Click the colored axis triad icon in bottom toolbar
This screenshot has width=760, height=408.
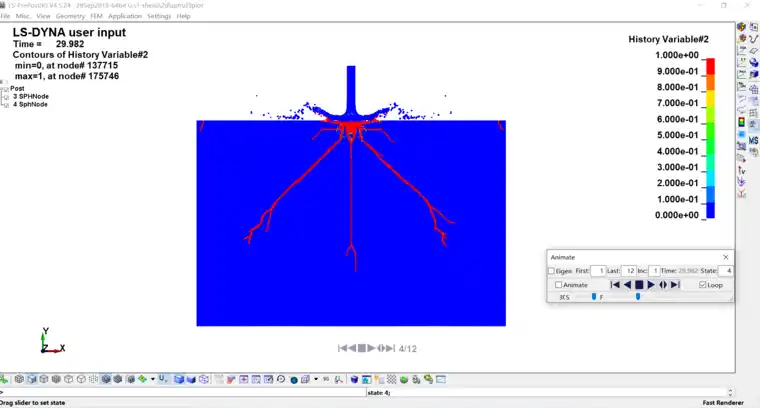338,379
